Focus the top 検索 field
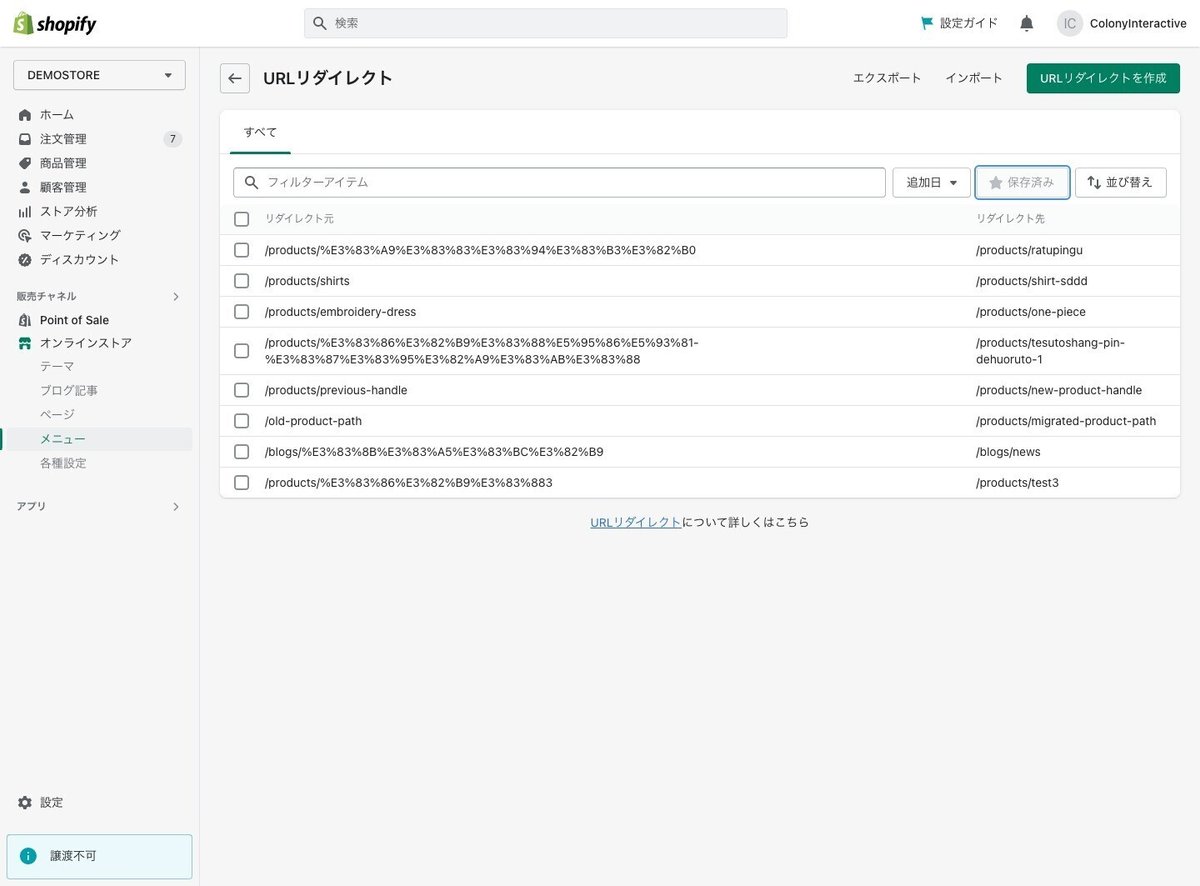 (546, 23)
